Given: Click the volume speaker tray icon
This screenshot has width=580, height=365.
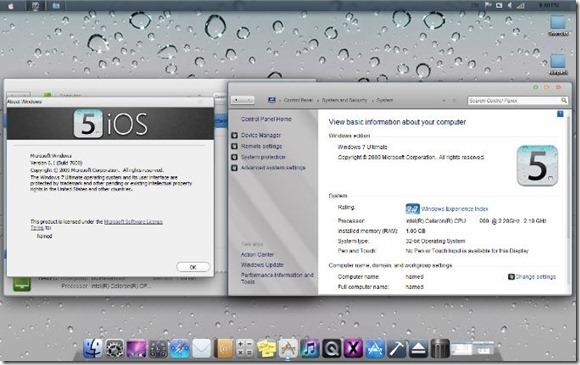Looking at the screenshot, I should (x=510, y=6).
